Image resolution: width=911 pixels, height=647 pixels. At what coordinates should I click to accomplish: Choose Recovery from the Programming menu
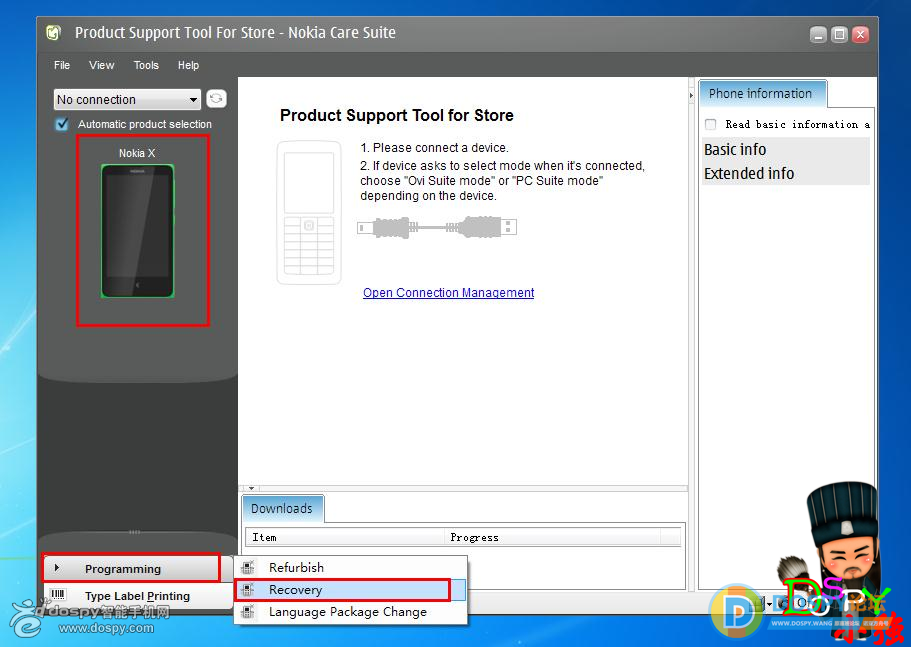[x=351, y=590]
